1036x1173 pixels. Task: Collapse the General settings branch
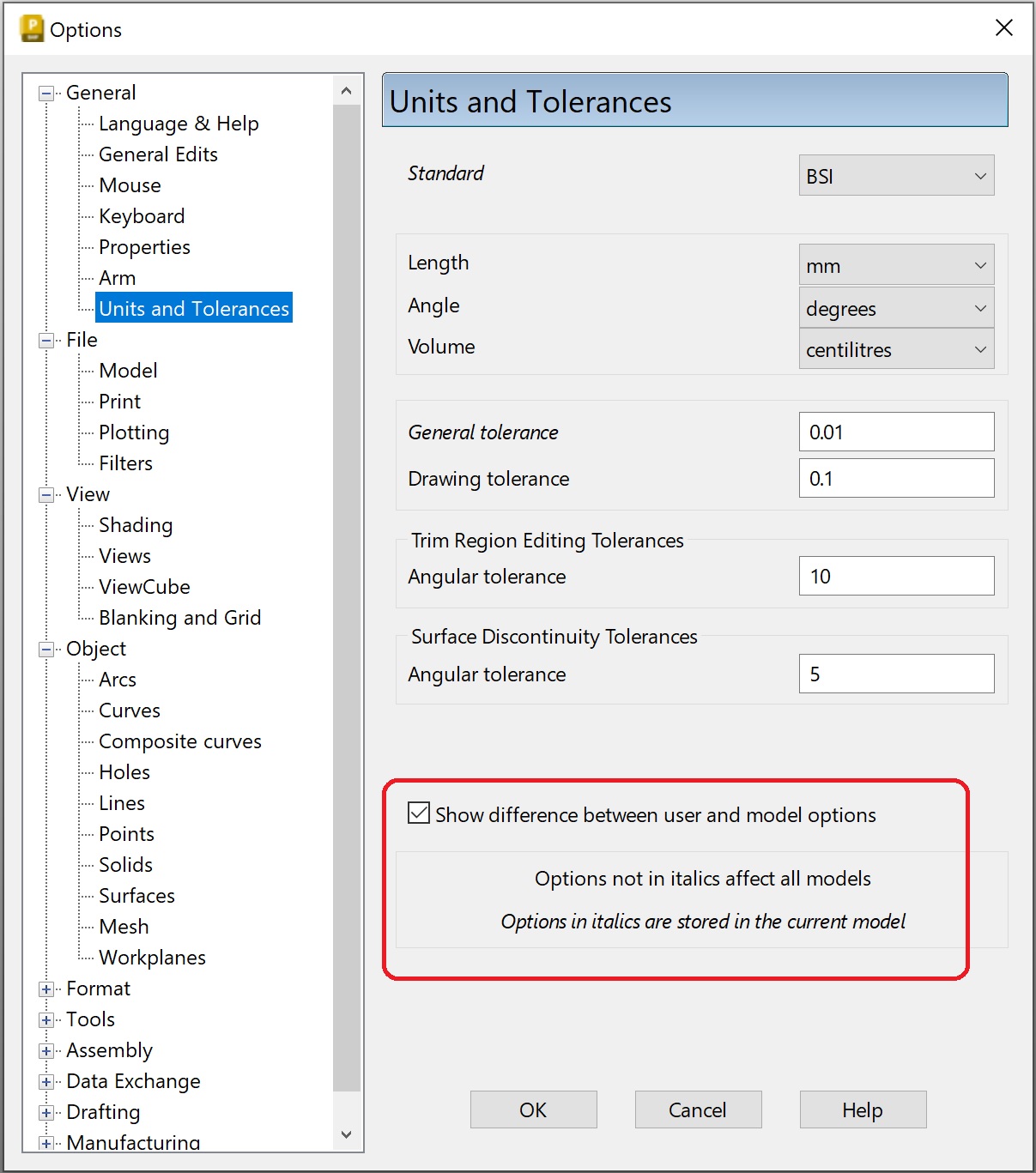pyautogui.click(x=45, y=92)
